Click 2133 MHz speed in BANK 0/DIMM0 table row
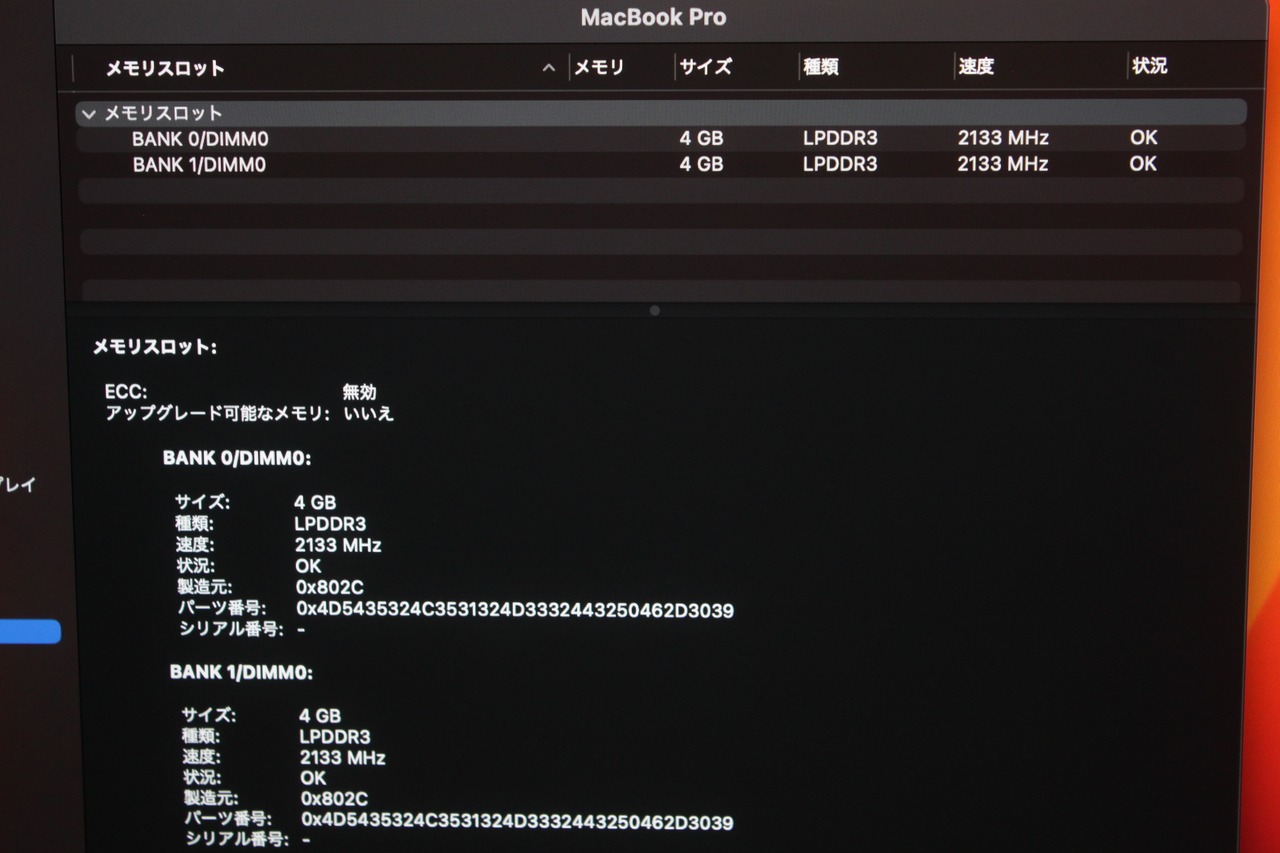 tap(1003, 138)
